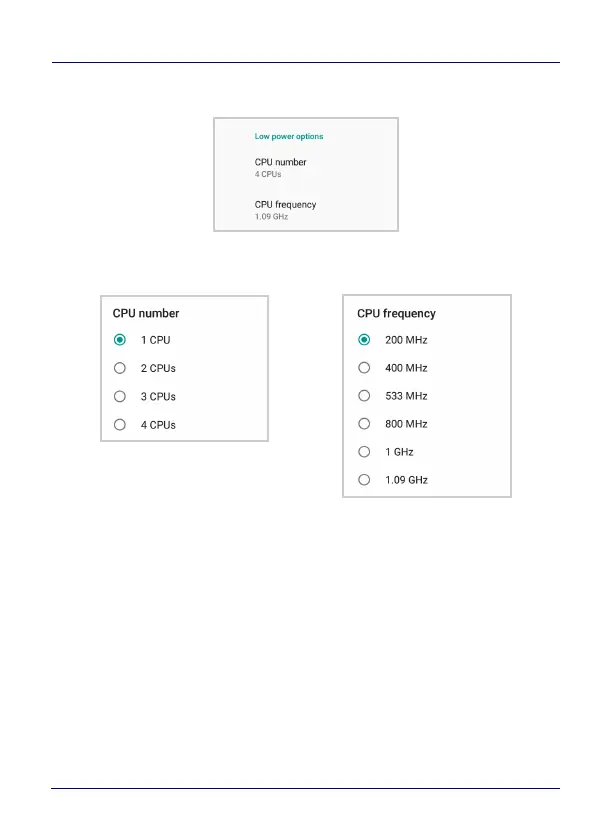Viewport: 595px width, 839px height.
Task: Click the Low power options header
Action: pyautogui.click(x=289, y=136)
